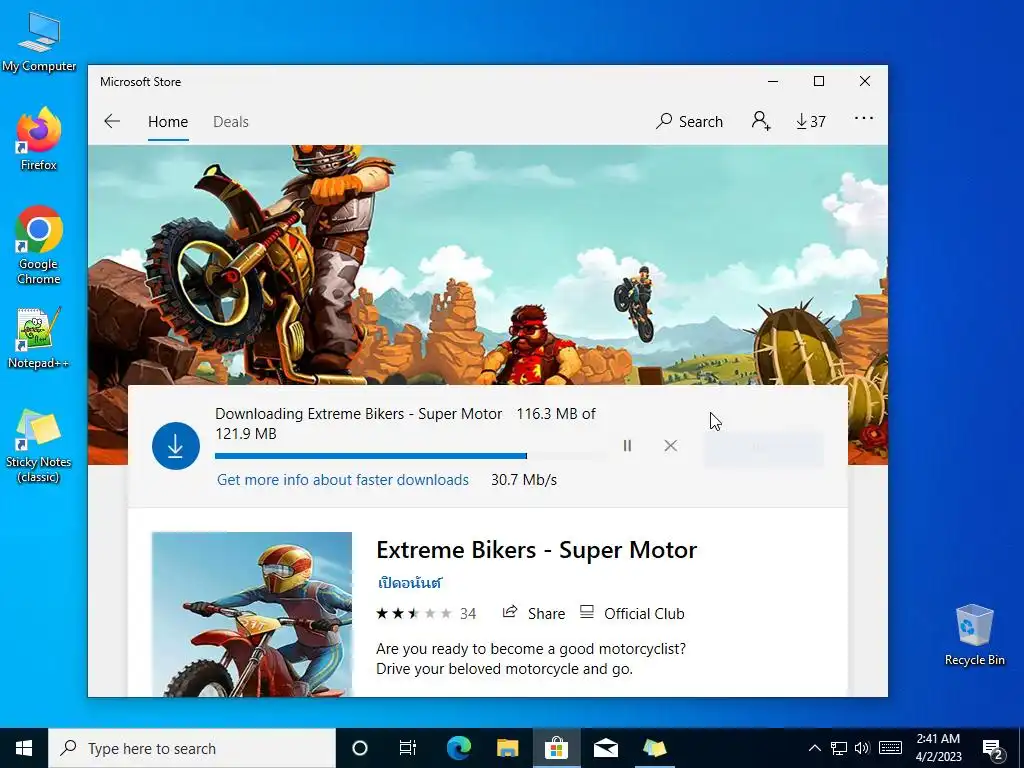Open the volume control tray icon
Viewport: 1024px width, 768px height.
[862, 748]
